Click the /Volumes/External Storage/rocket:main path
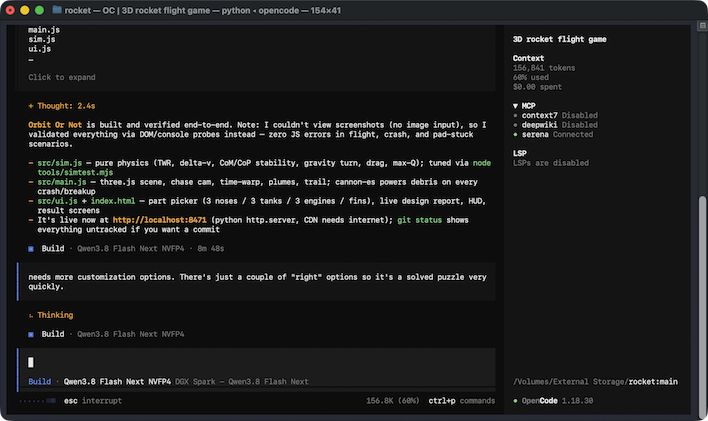 595,382
